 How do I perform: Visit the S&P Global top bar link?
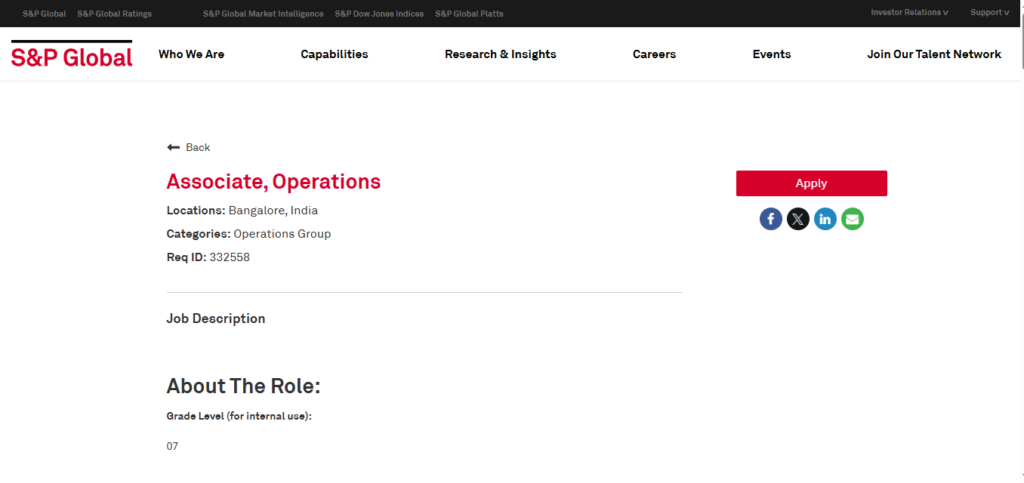44,14
